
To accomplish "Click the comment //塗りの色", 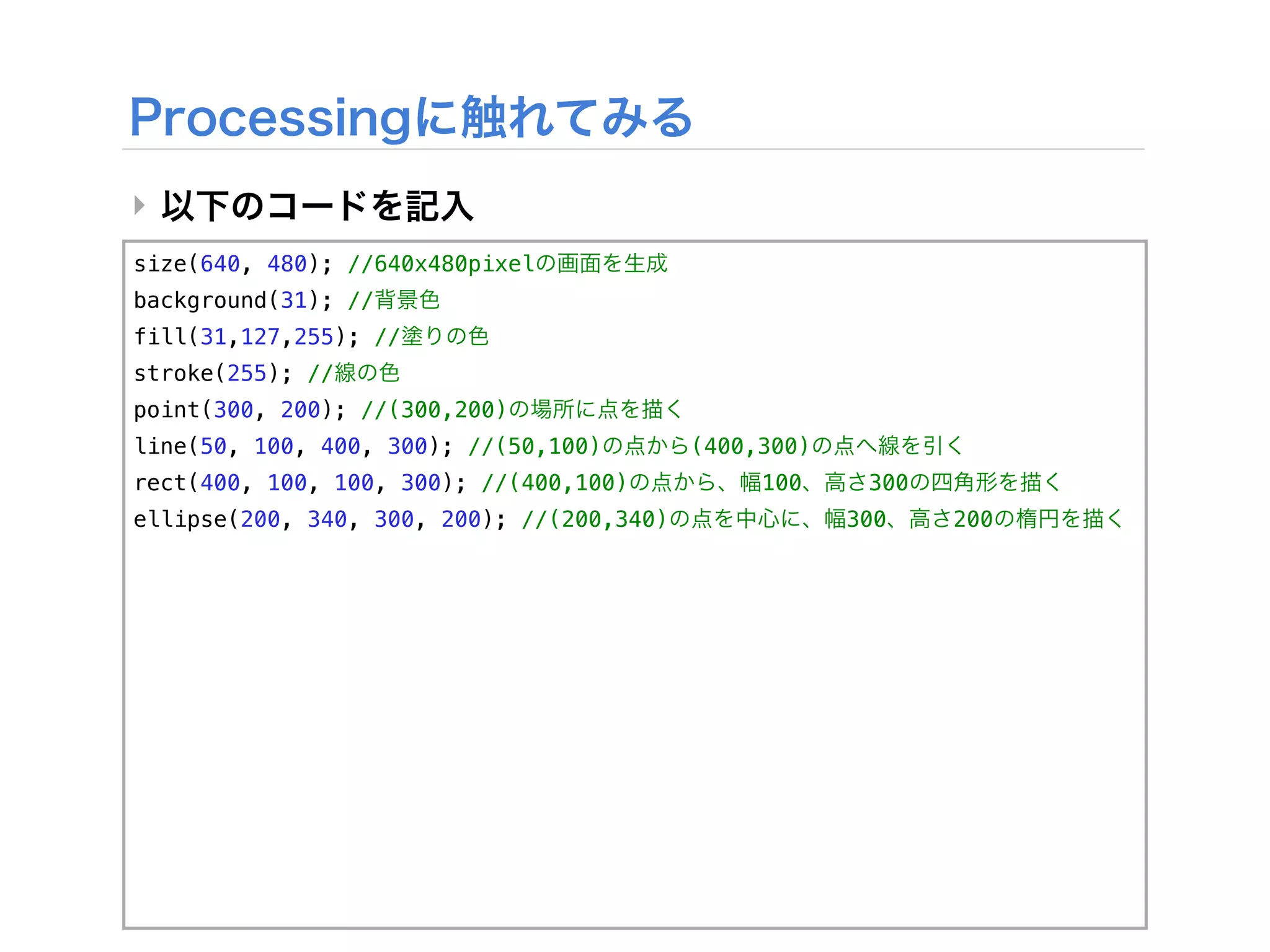I will pos(432,337).
